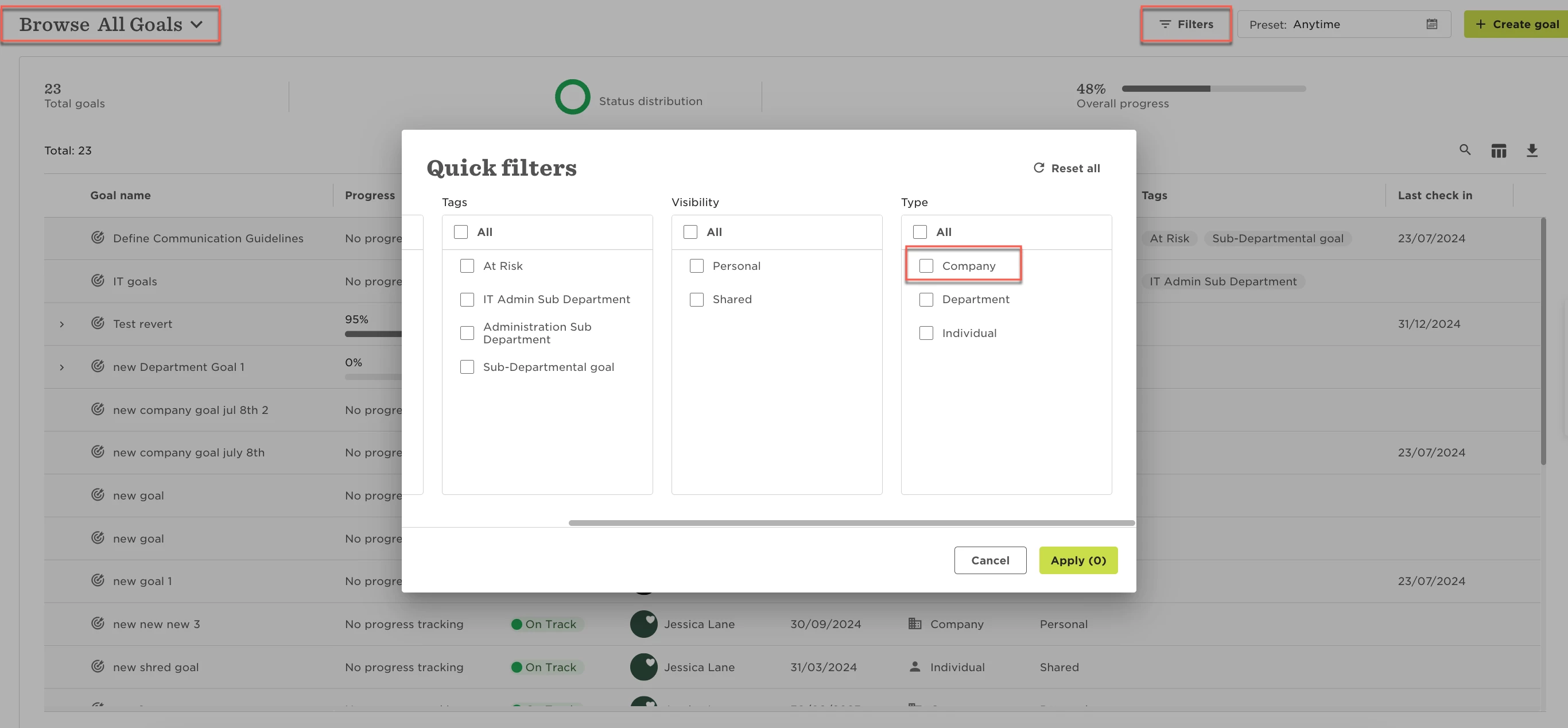Click the 30/09/2024 due date cell

point(825,624)
